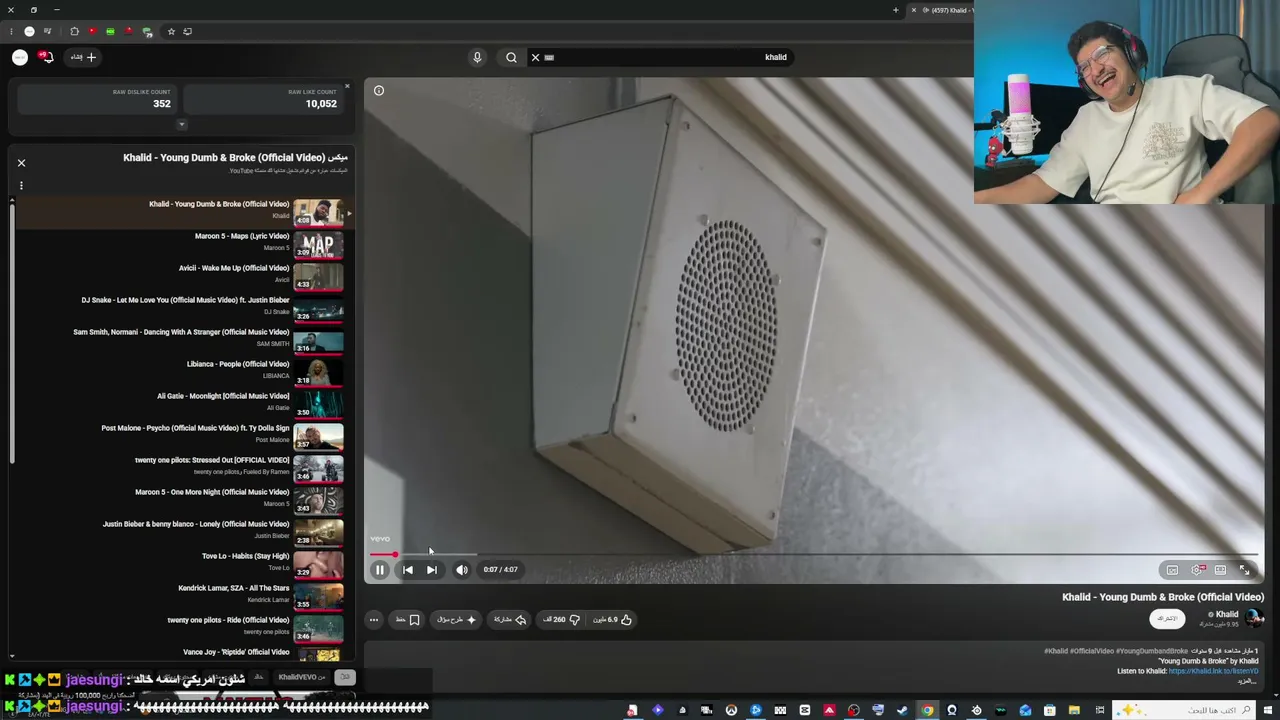Expand the raw counts panel arrow
The image size is (1280, 720).
tap(181, 125)
